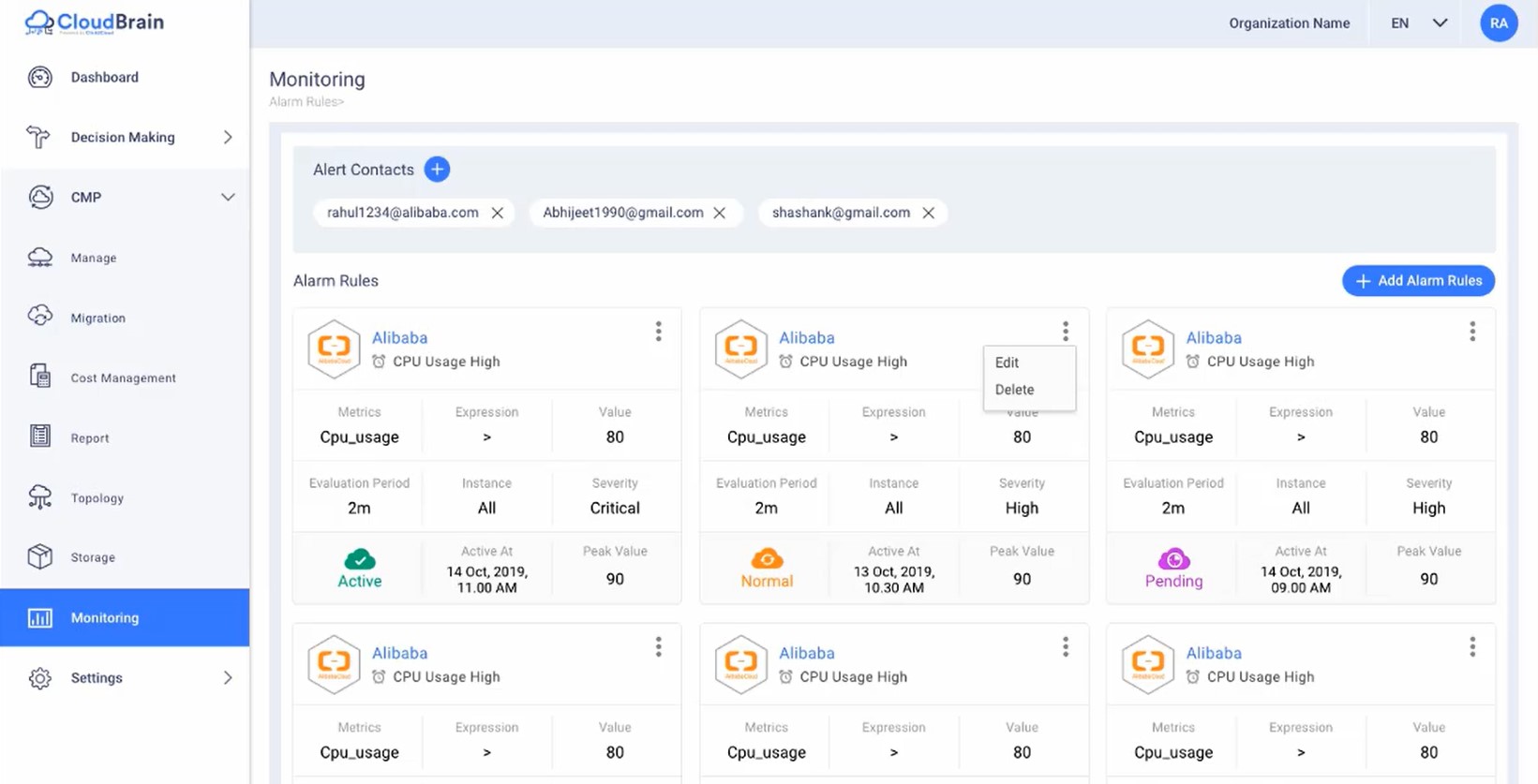Remove rahul1234@alibaba.com contact
Screen dimensions: 1538x784
pos(498,214)
